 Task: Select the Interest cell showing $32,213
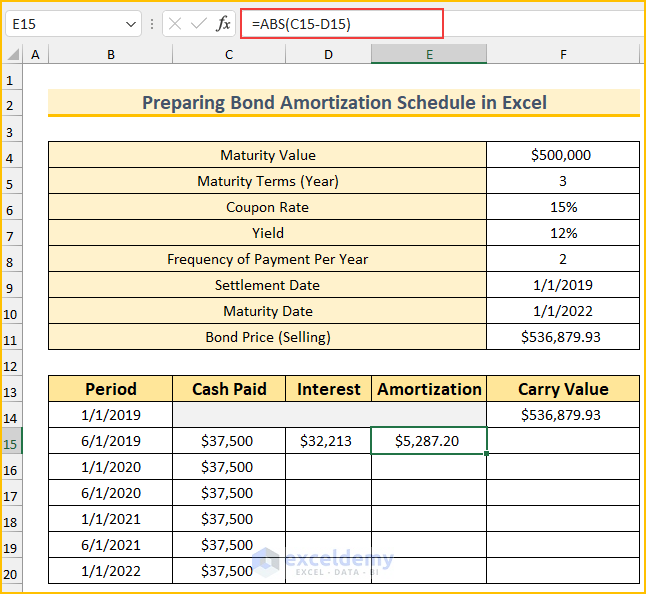click(x=328, y=441)
